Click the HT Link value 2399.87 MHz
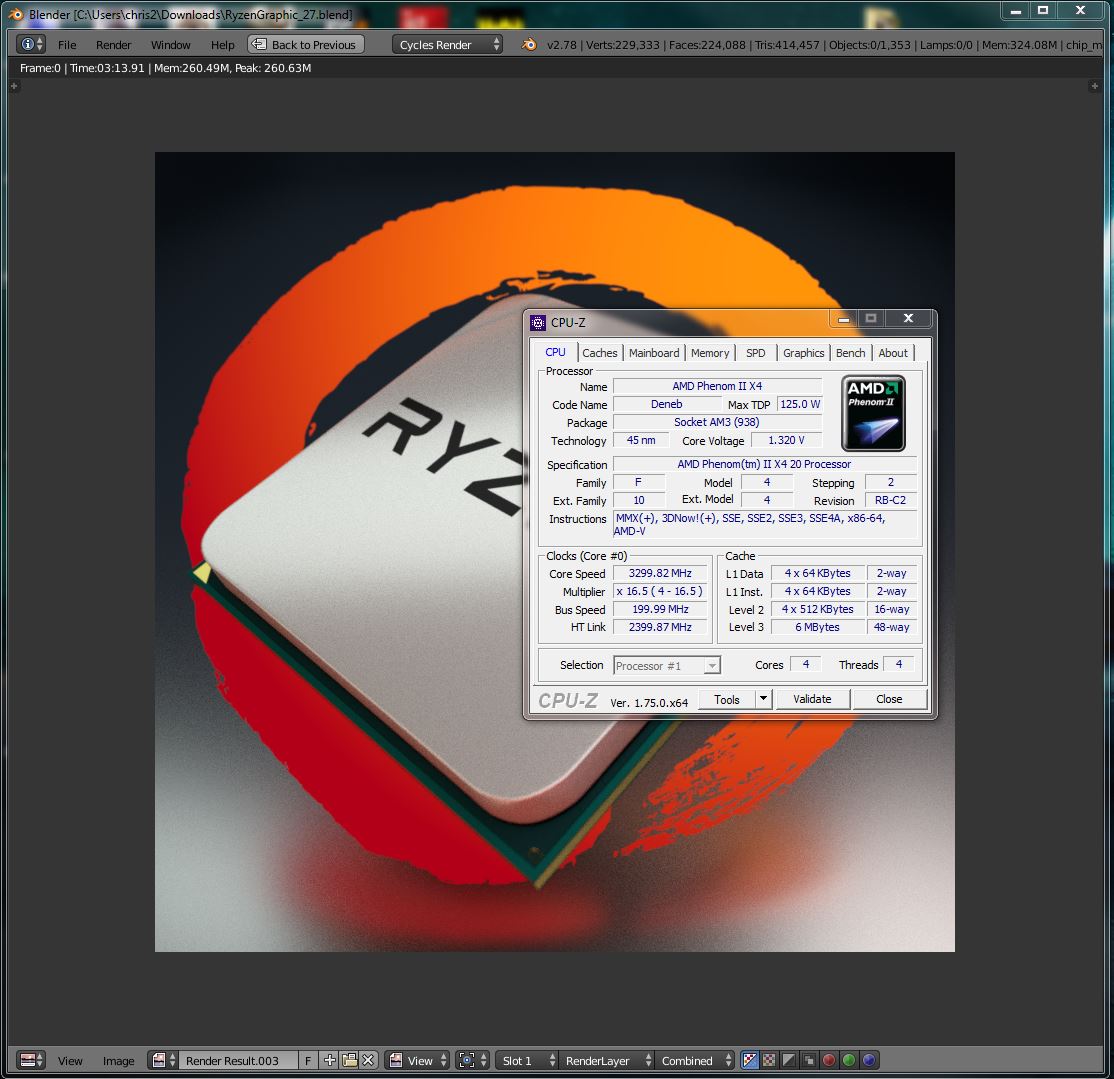The image size is (1114, 1079). (660, 627)
